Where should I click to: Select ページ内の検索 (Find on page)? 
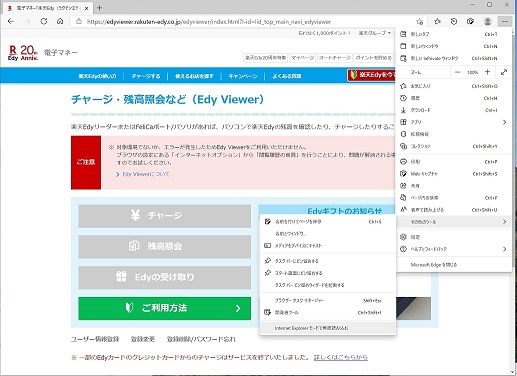click(x=454, y=198)
